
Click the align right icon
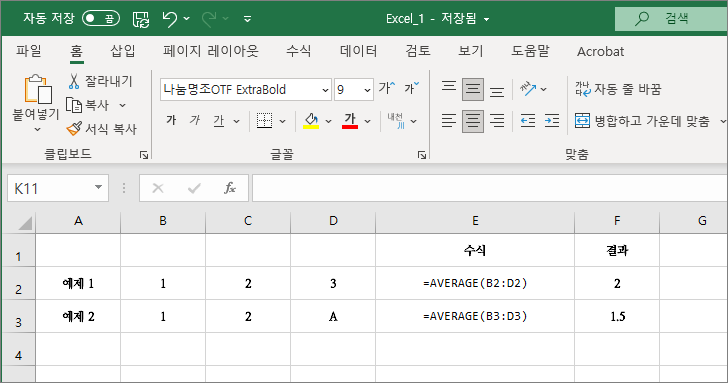coord(497,121)
